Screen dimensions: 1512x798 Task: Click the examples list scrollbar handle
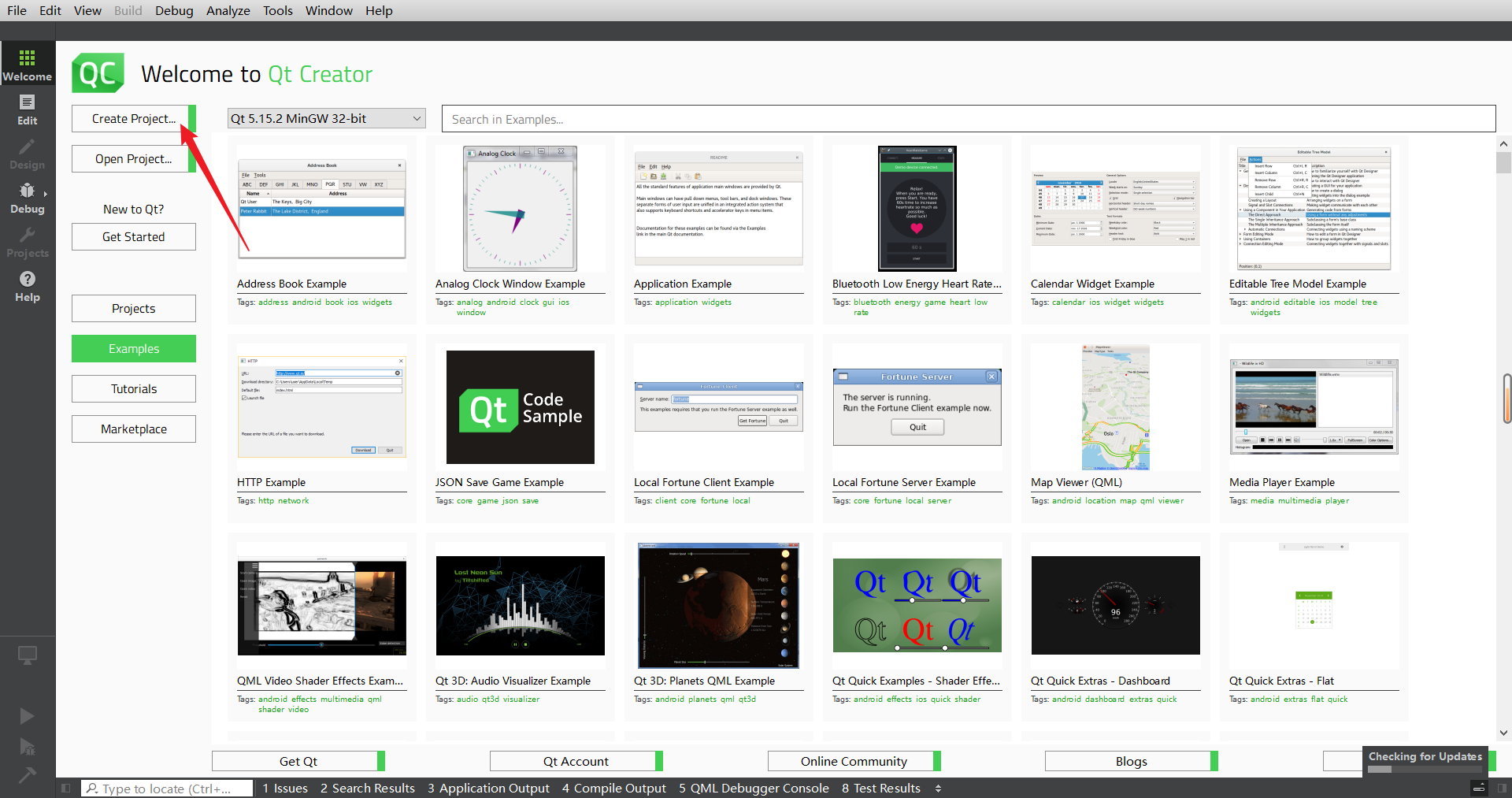(1503, 163)
